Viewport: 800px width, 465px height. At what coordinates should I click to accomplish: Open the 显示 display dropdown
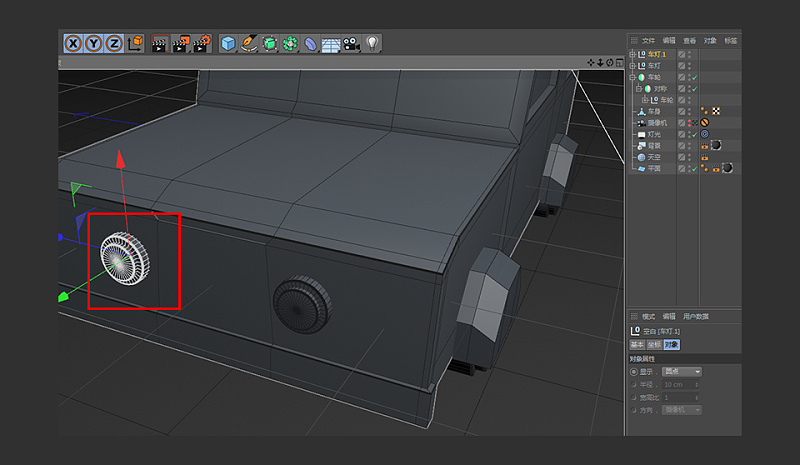coord(682,372)
